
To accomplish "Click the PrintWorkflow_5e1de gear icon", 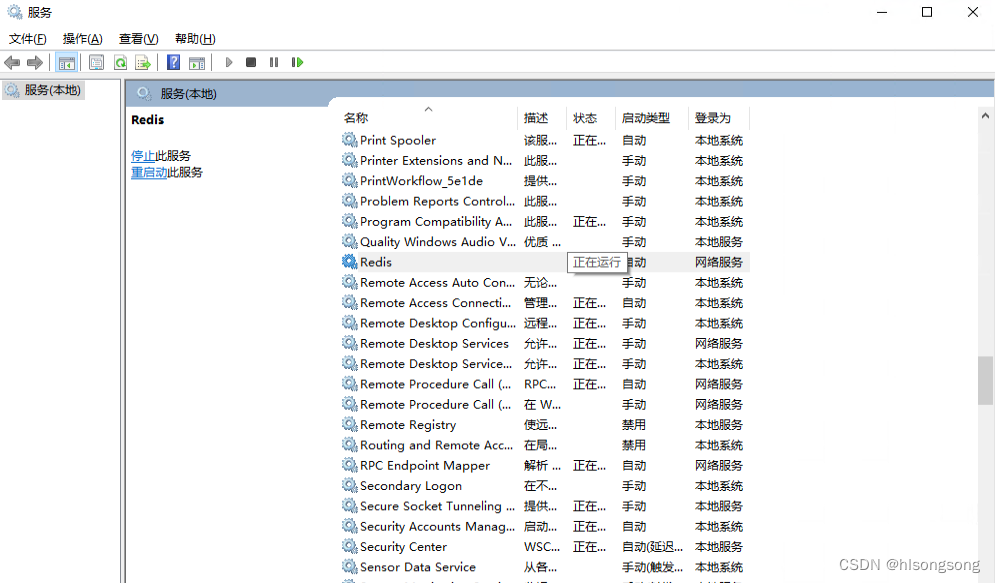I will tap(350, 180).
